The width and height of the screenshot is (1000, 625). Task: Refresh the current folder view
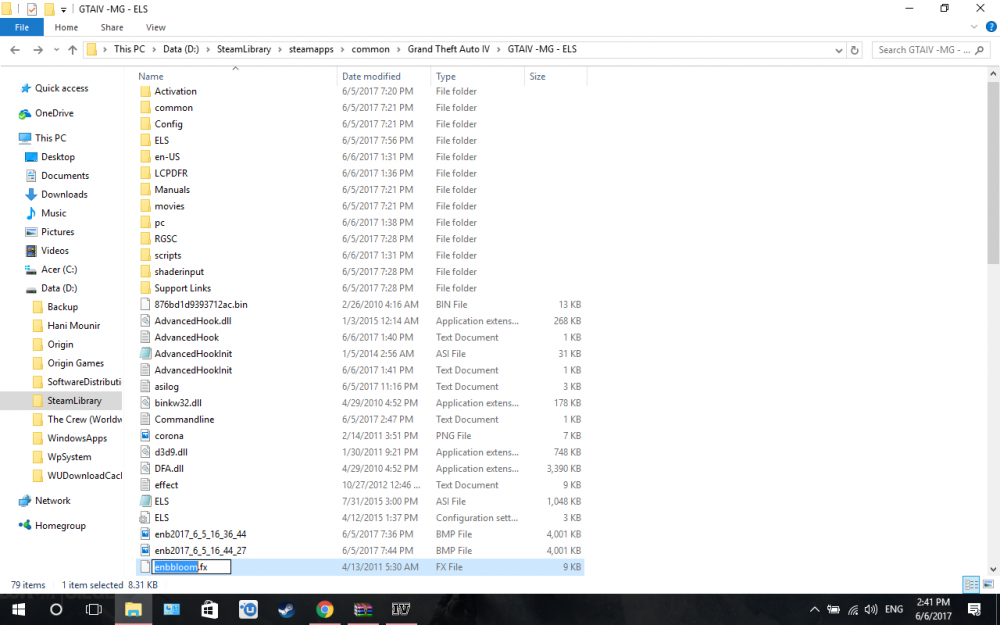855,50
